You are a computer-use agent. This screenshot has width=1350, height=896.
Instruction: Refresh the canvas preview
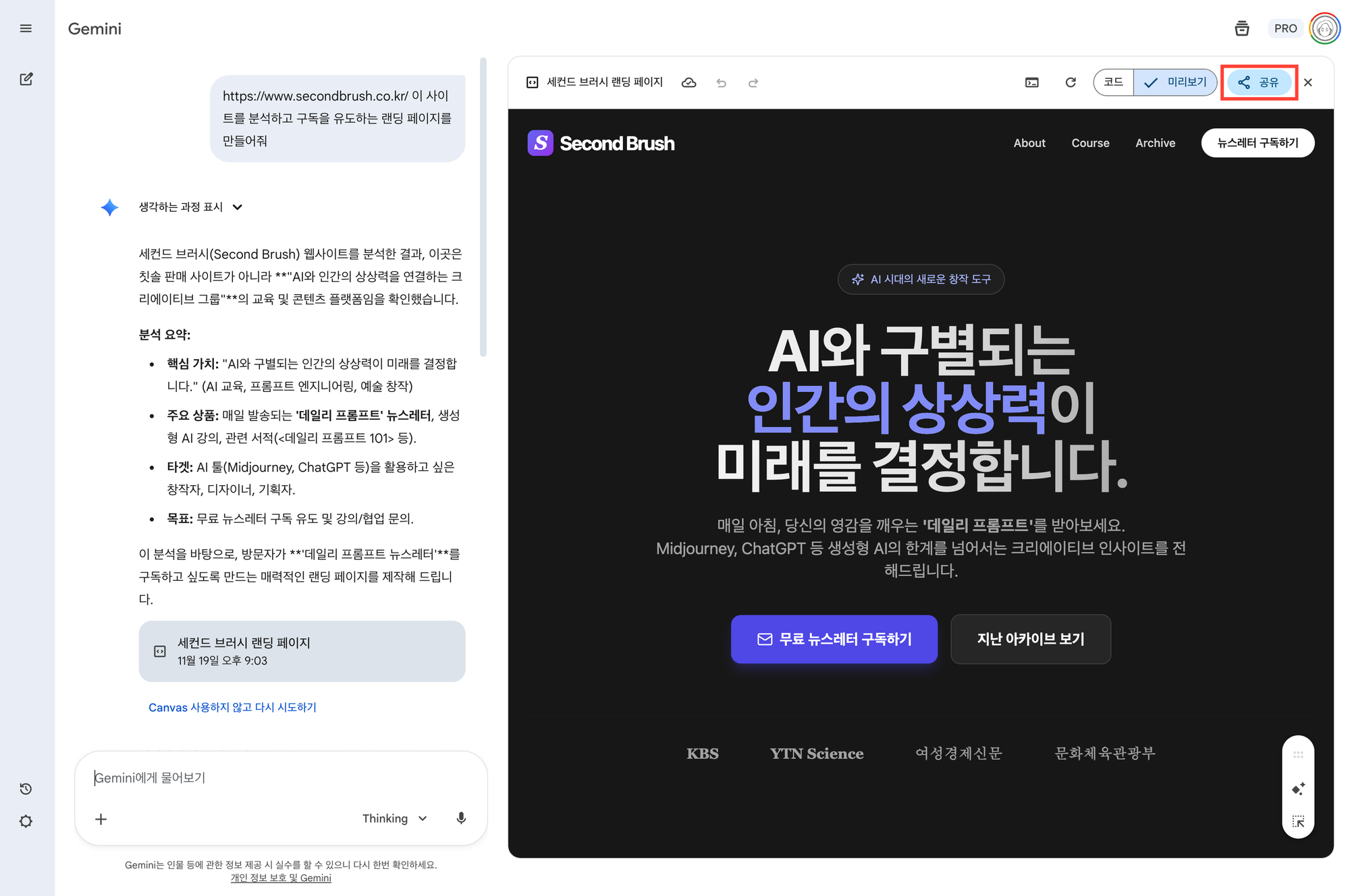tap(1070, 82)
